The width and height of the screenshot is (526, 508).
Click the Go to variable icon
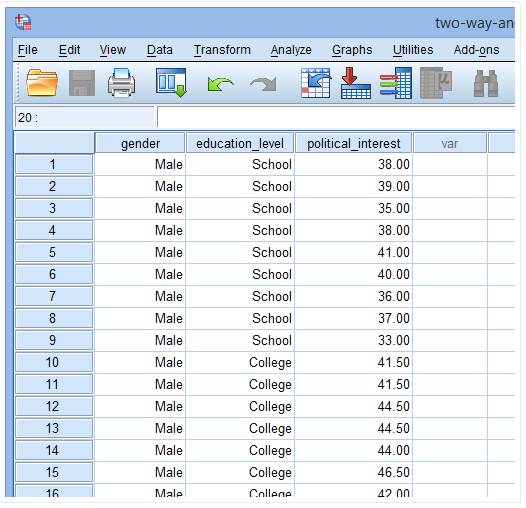point(356,83)
